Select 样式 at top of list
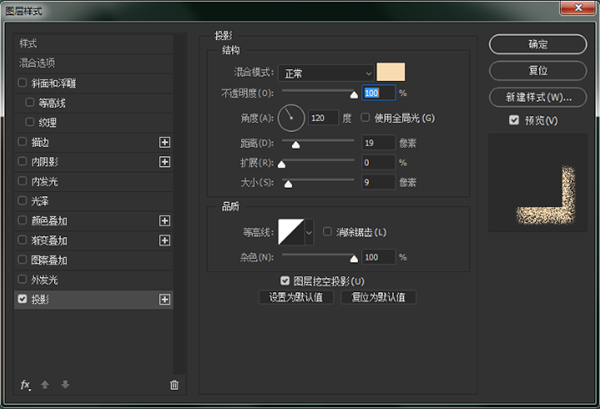This screenshot has width=600, height=409. [x=30, y=44]
